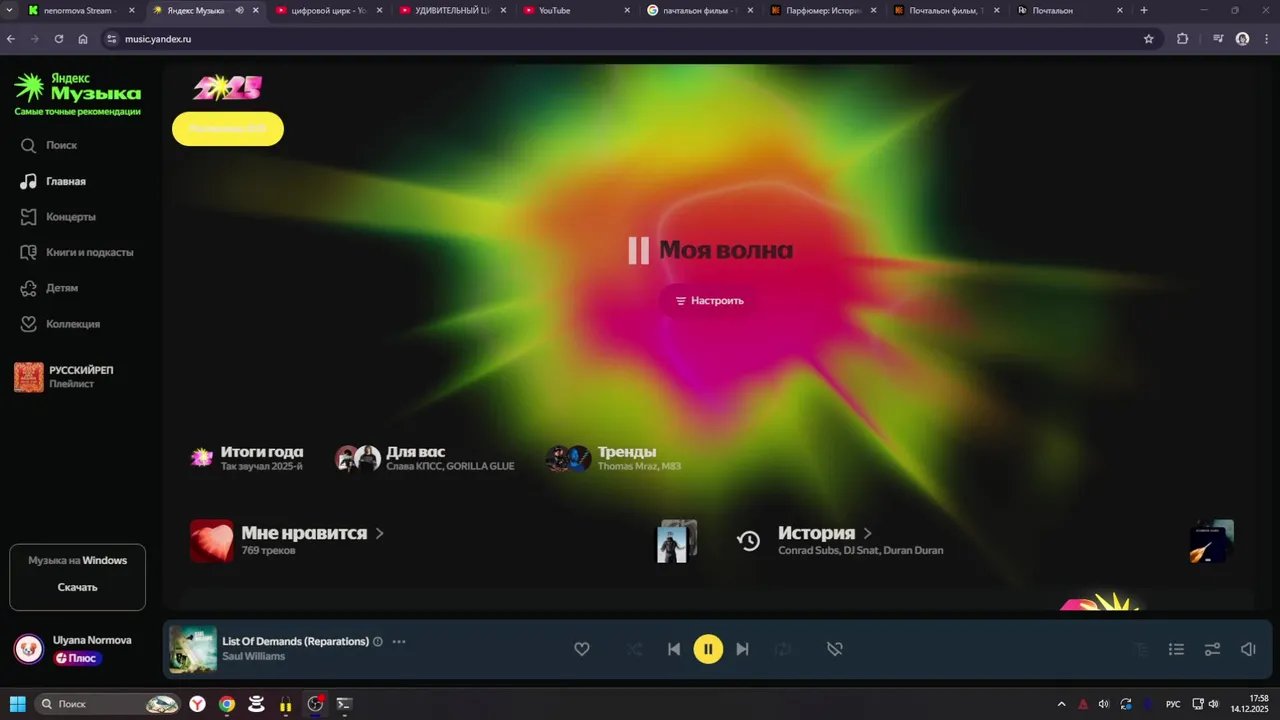Open Итоги года card
Viewport: 1280px width, 720px height.
[247, 458]
